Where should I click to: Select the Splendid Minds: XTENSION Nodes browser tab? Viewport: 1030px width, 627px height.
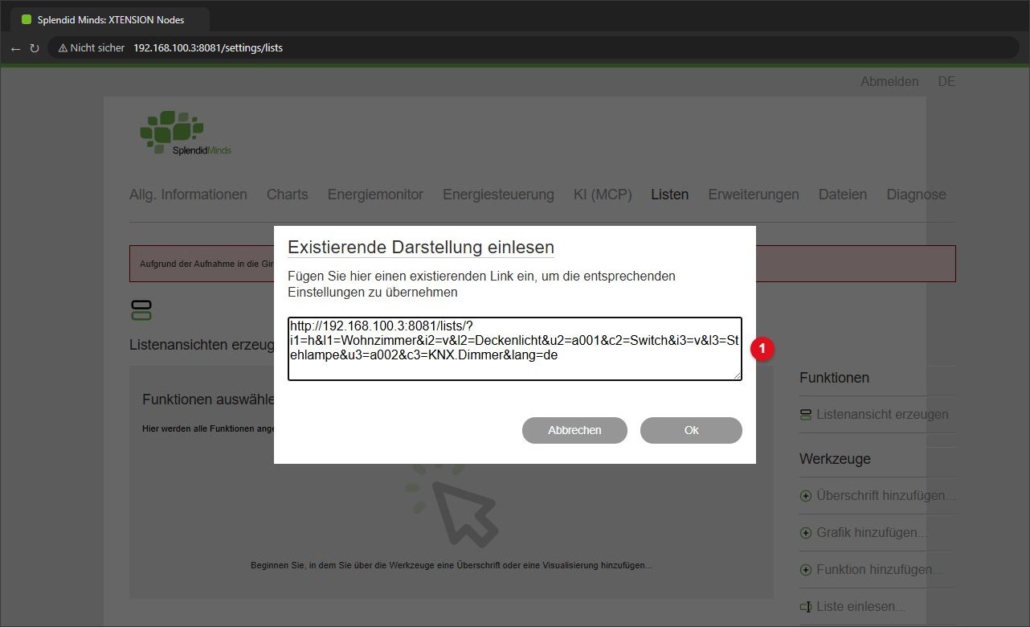click(x=110, y=20)
